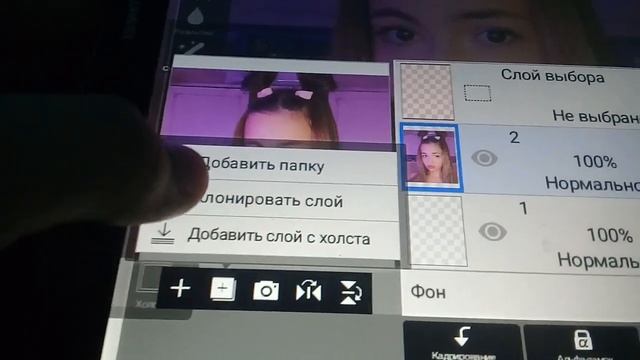This screenshot has height=360, width=640.
Task: Tap layer 1's 100% opacity value
Action: (609, 235)
